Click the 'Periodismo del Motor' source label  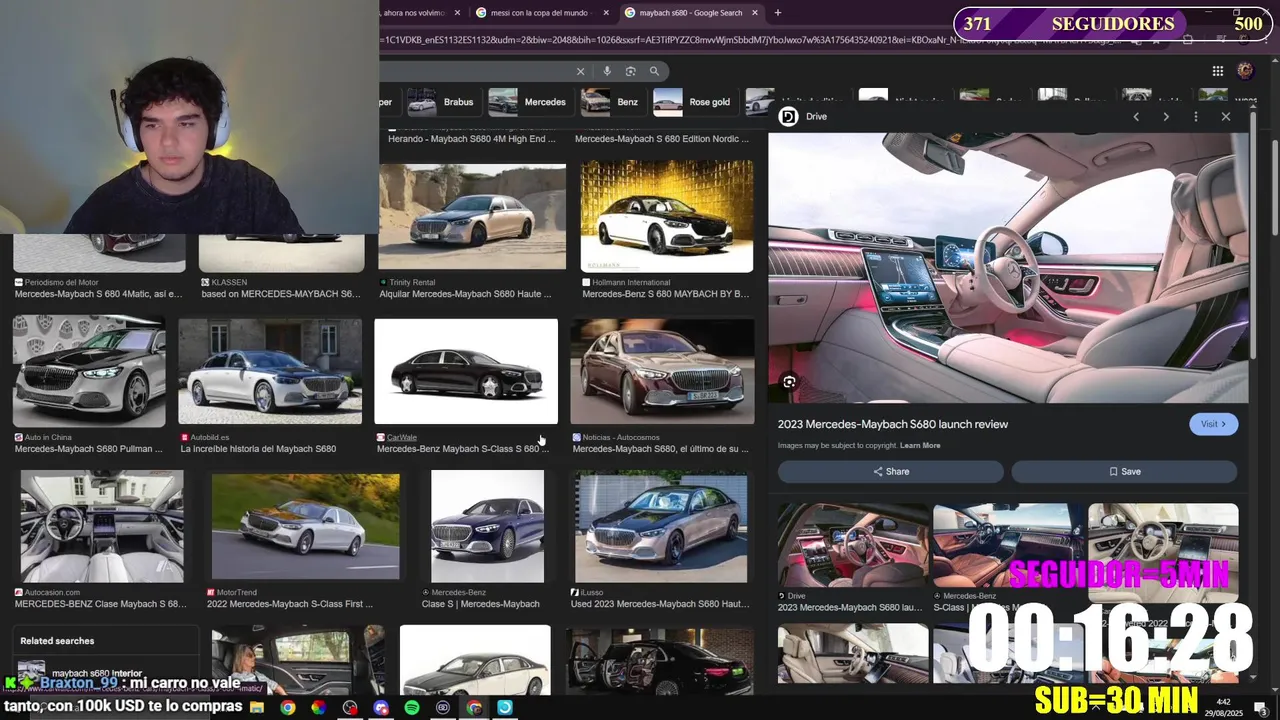[x=62, y=283]
